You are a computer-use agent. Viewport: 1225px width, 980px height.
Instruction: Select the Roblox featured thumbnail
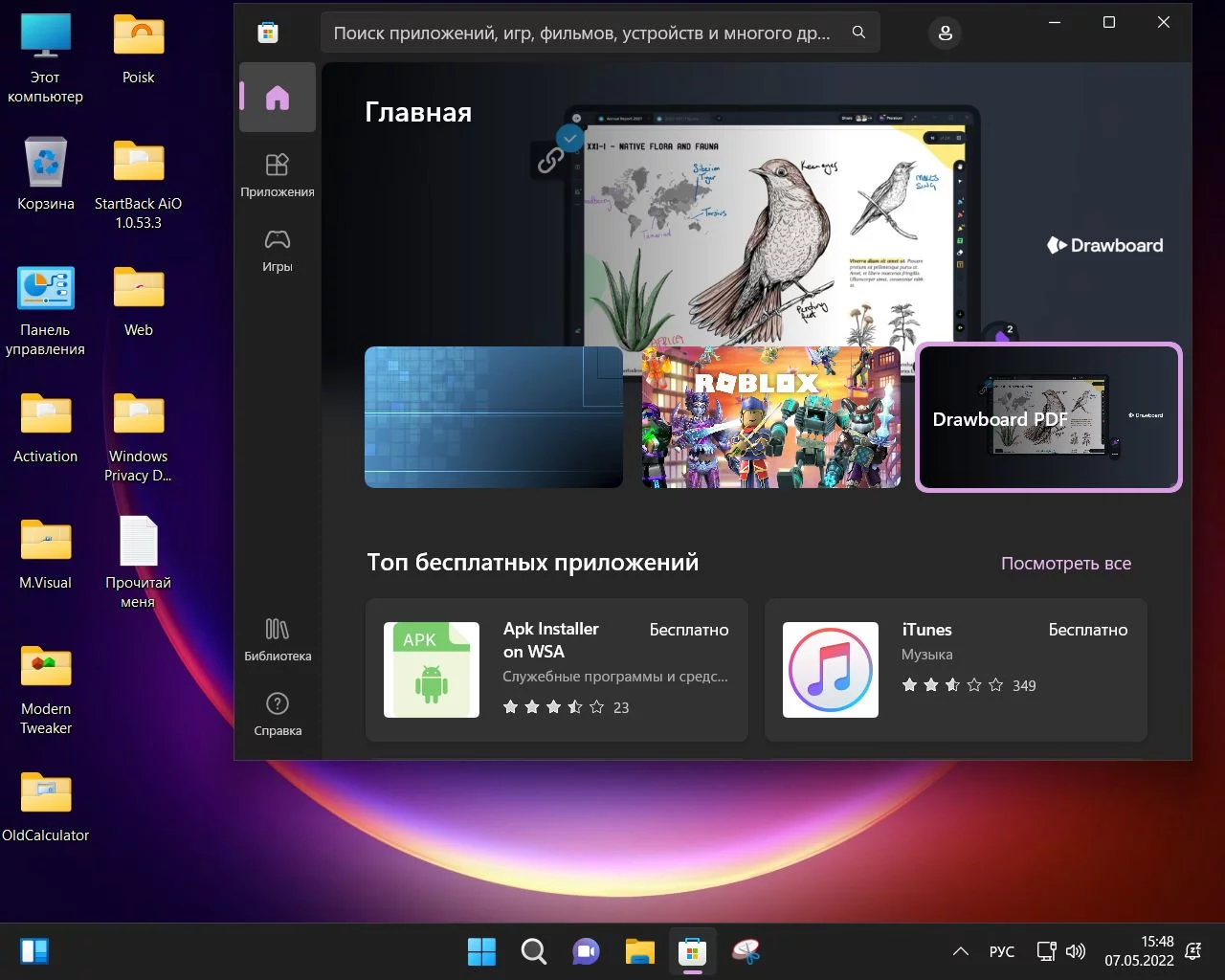[x=770, y=417]
